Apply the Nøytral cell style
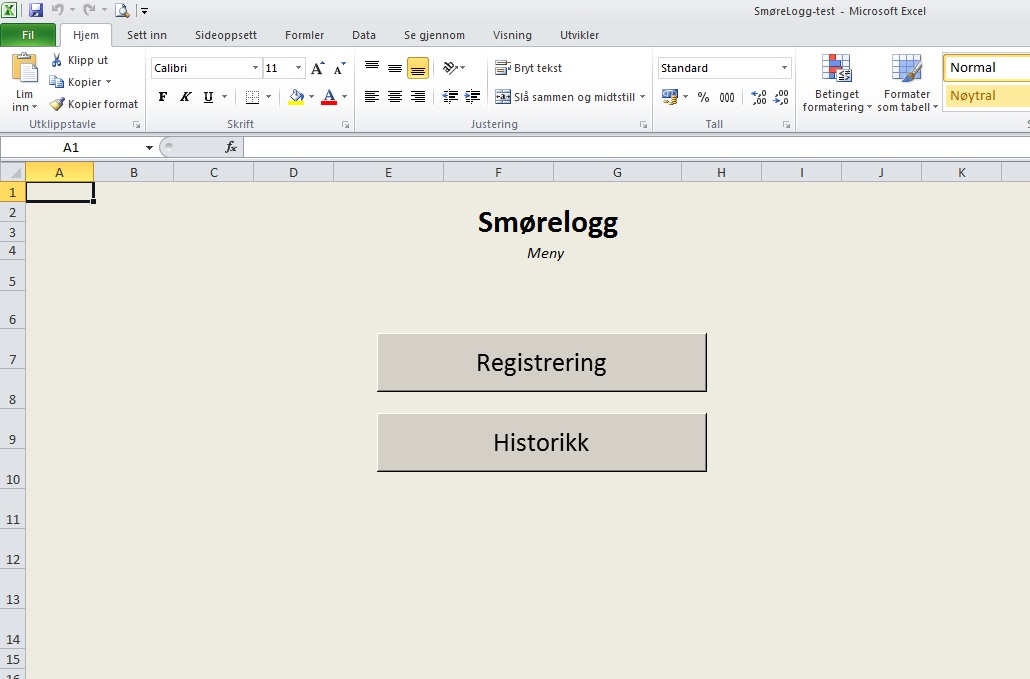 (x=987, y=96)
